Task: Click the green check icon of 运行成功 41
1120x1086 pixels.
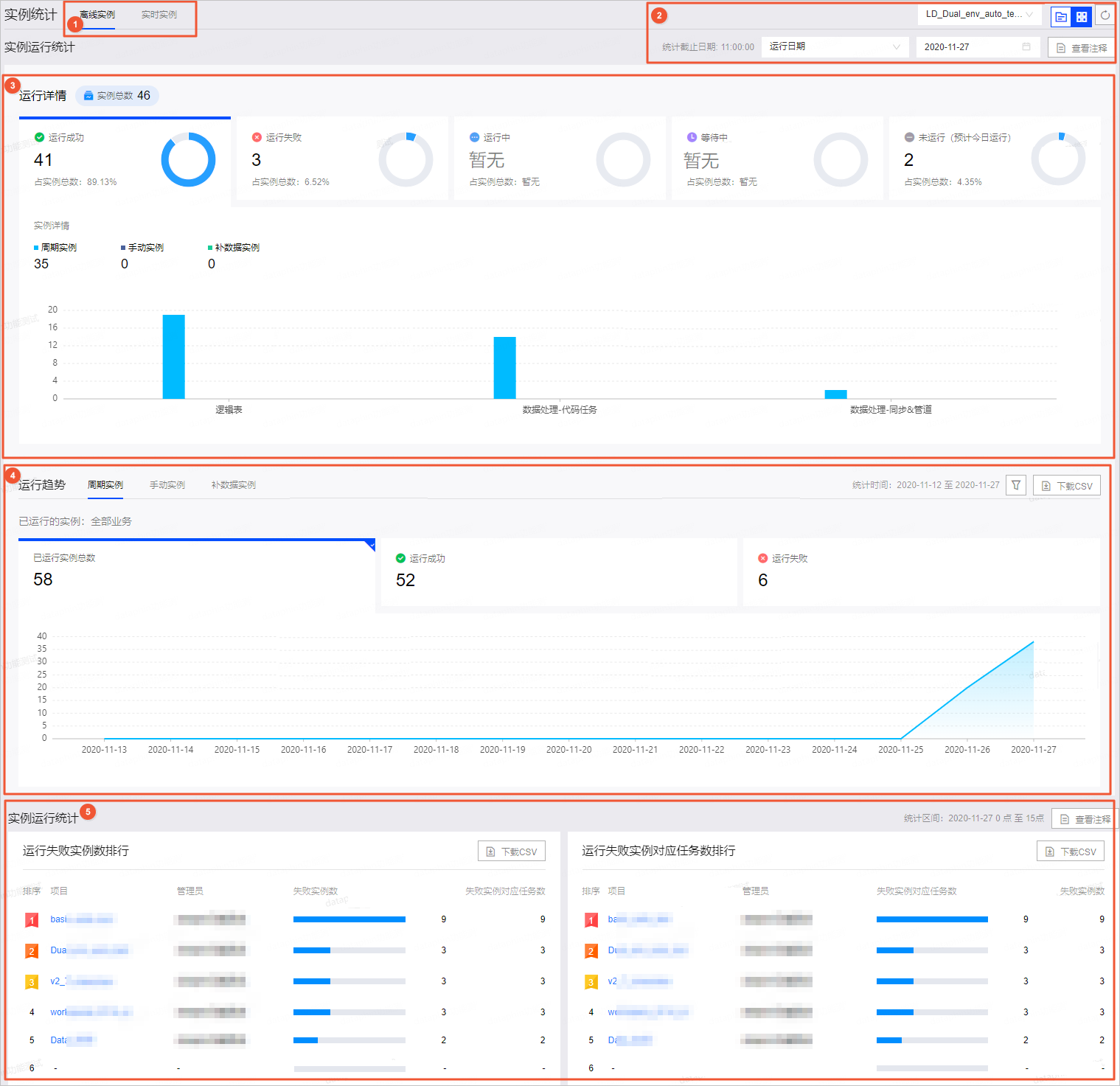Action: [39, 137]
